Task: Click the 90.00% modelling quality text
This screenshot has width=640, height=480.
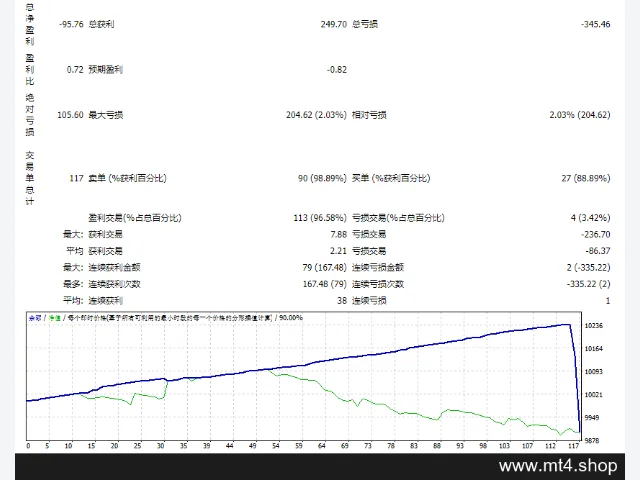Action: point(291,318)
